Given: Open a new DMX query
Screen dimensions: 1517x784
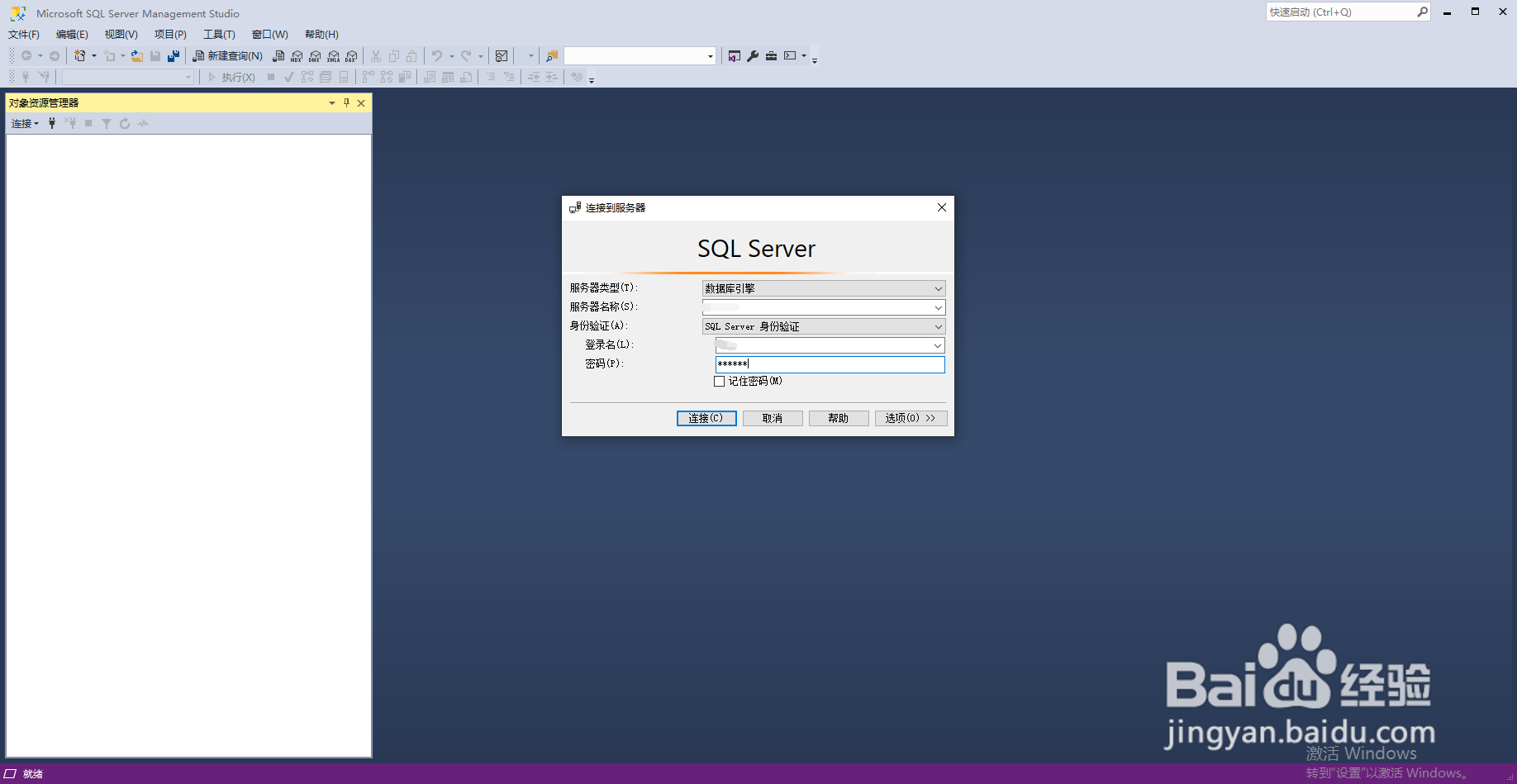Looking at the screenshot, I should point(315,56).
